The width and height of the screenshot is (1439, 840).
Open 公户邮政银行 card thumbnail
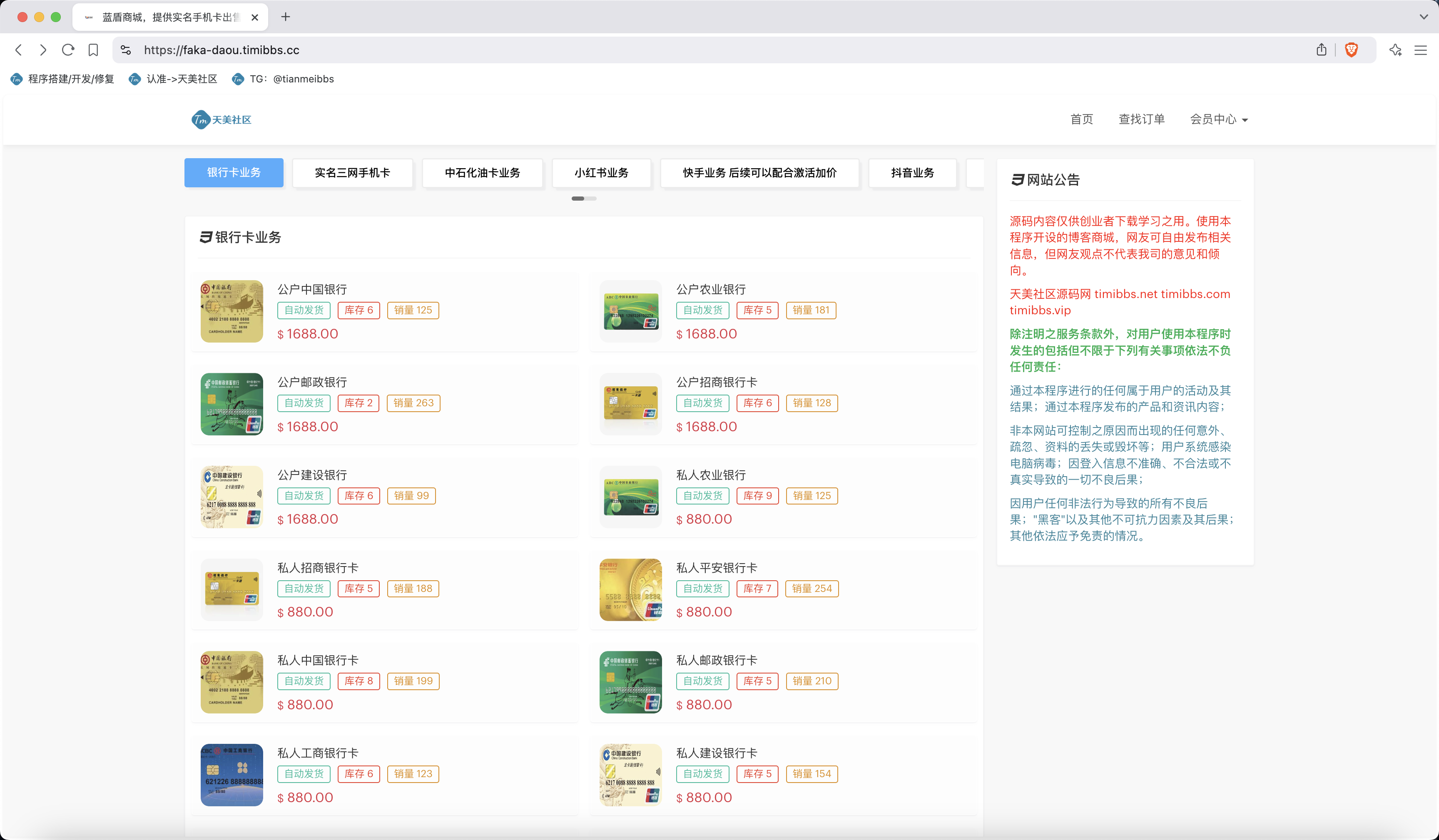231,404
